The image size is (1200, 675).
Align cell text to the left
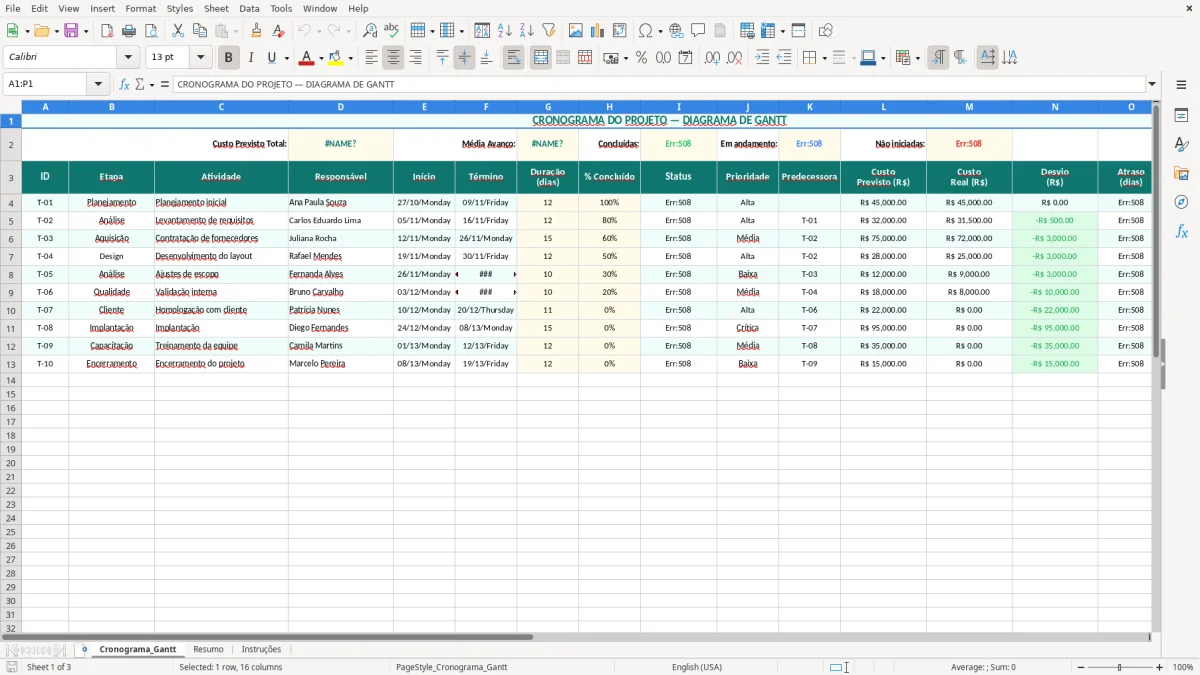coord(371,58)
